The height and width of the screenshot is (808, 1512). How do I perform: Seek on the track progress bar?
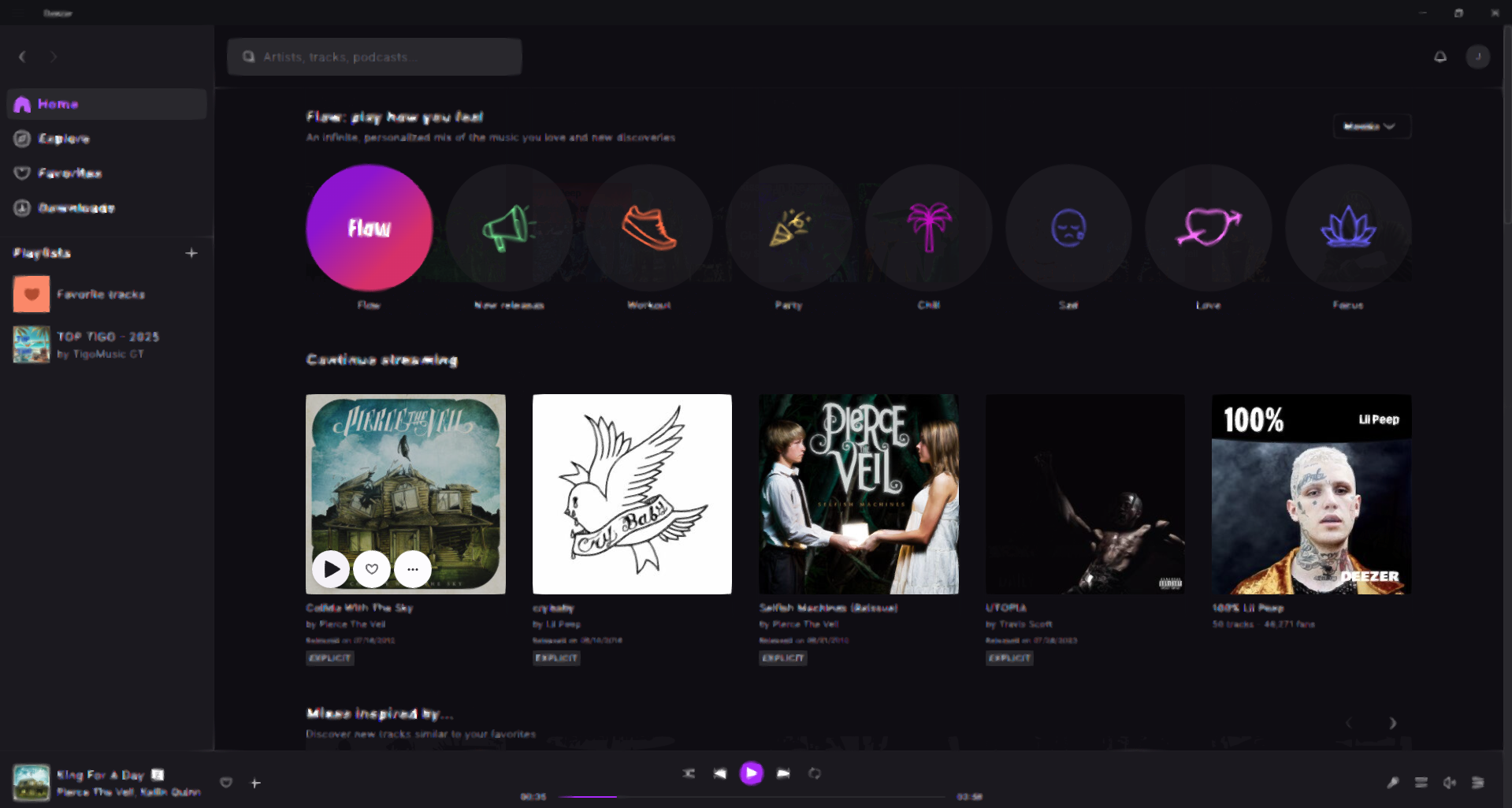[x=752, y=797]
